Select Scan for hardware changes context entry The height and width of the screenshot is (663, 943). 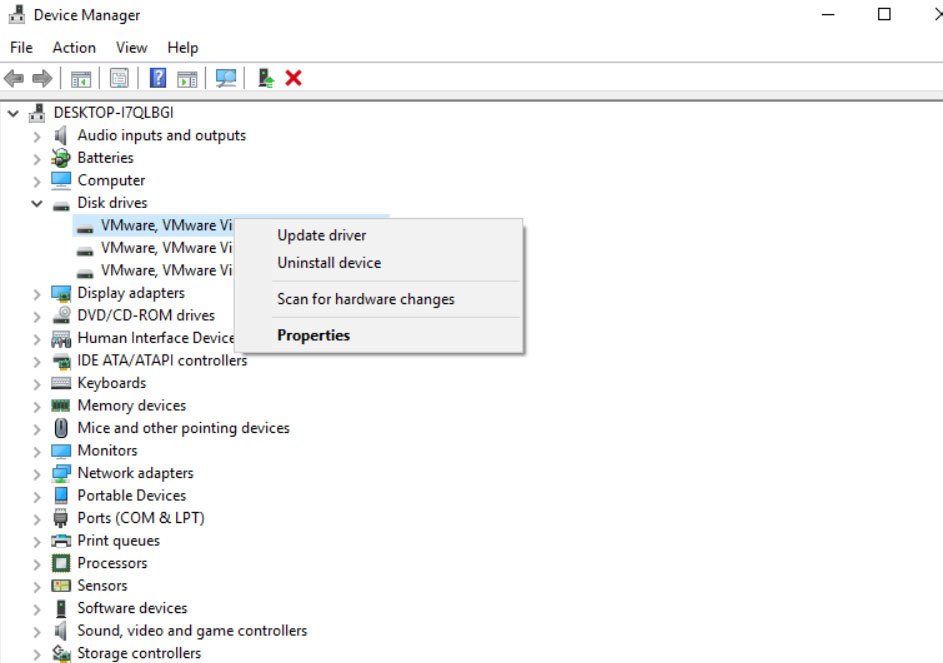pyautogui.click(x=379, y=299)
